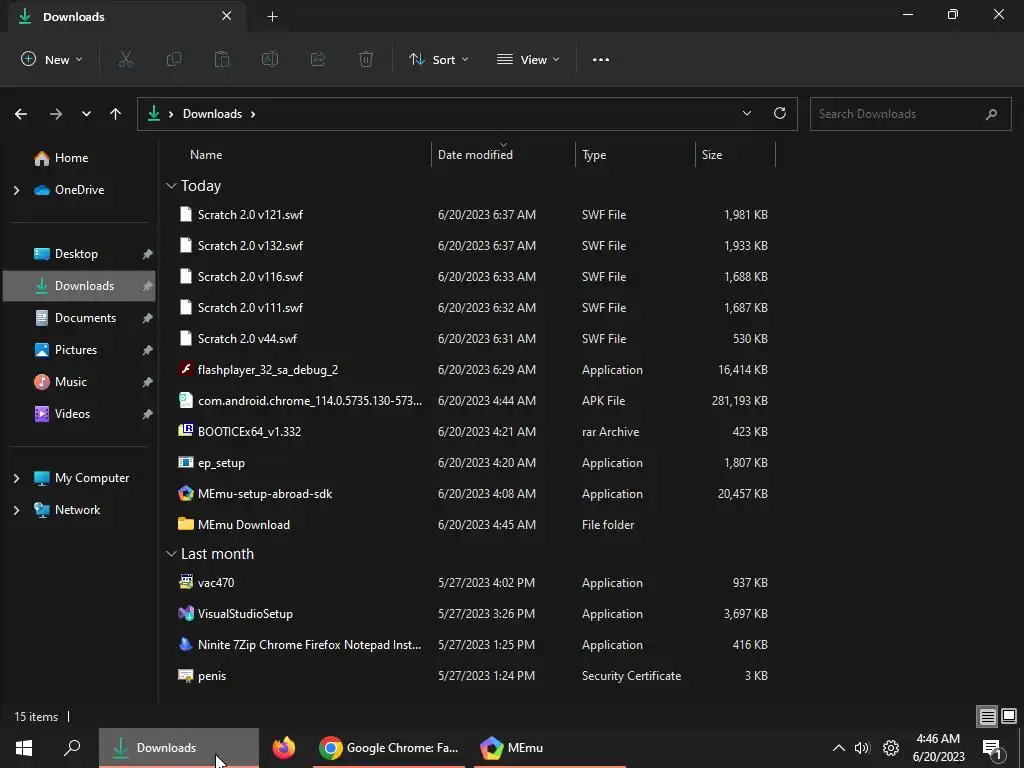The image size is (1024, 768).
Task: Go up one folder level arrow
Action: click(116, 114)
